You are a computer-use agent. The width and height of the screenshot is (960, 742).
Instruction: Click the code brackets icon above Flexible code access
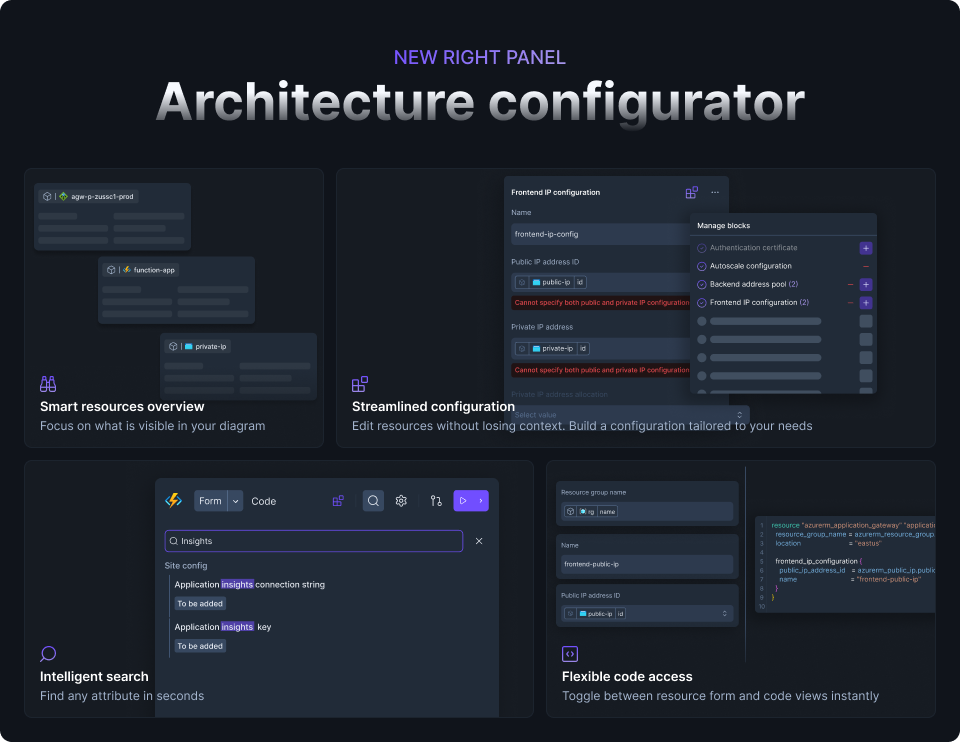[x=570, y=654]
